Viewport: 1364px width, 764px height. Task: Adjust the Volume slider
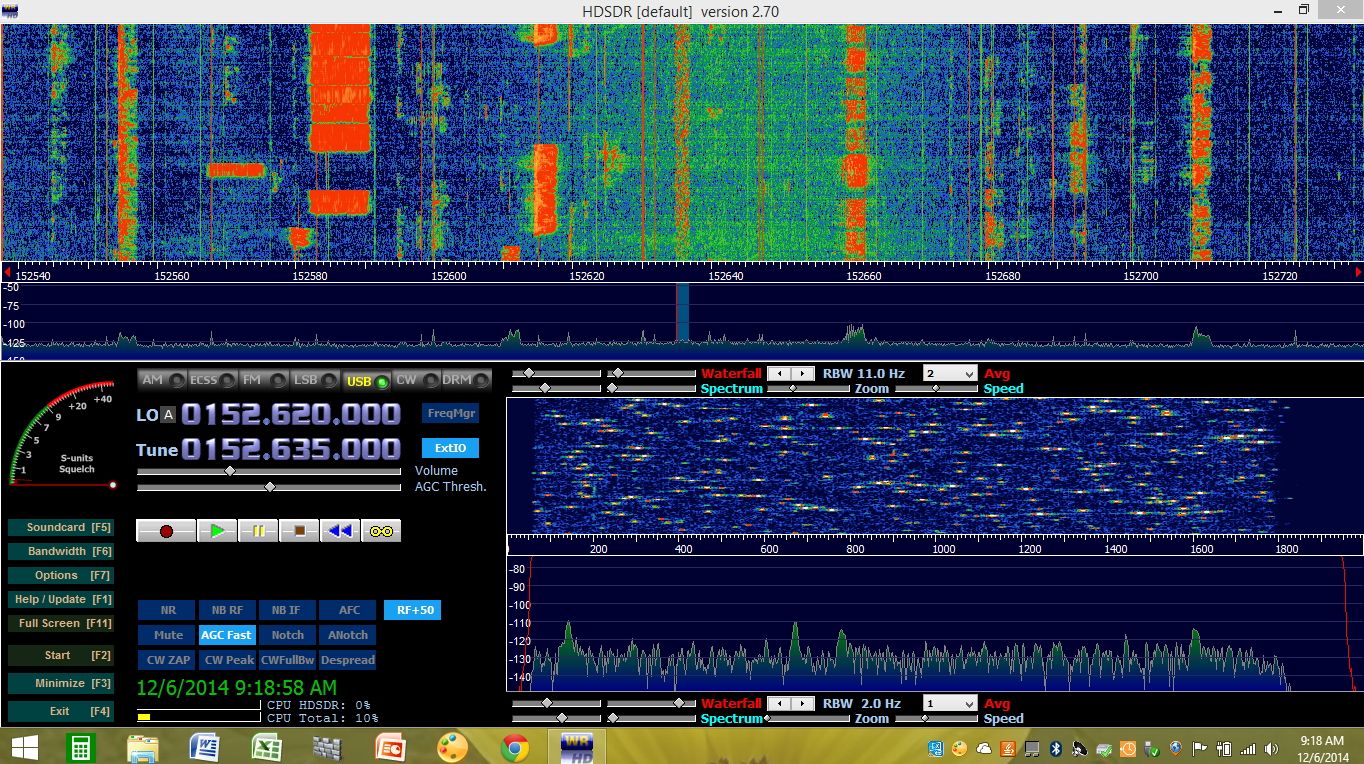point(269,470)
